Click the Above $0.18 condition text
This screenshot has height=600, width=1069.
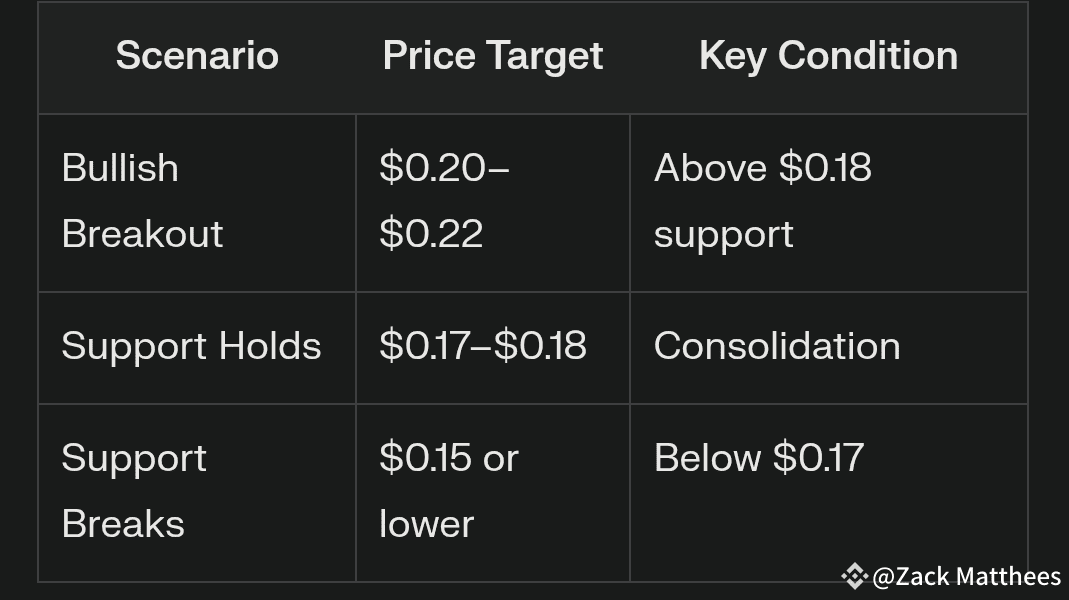tap(762, 169)
